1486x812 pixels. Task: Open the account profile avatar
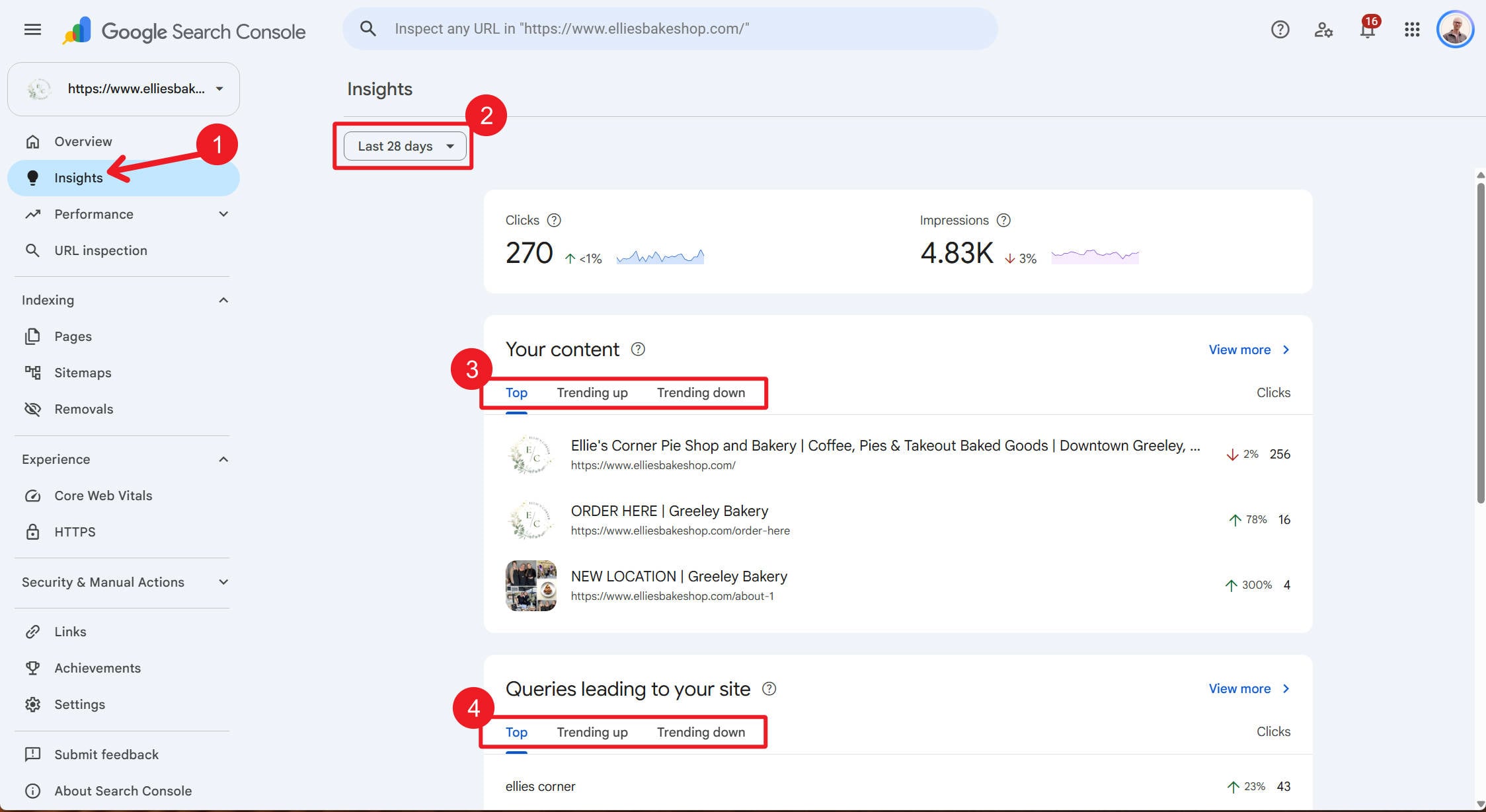[1455, 30]
